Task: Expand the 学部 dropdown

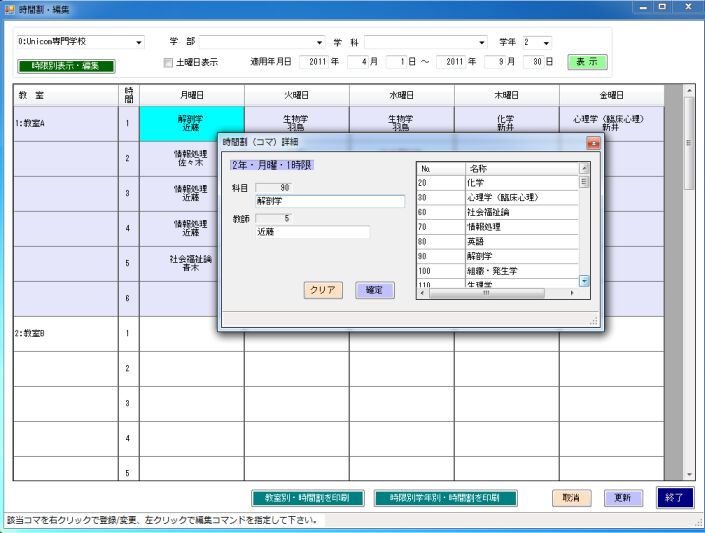Action: pos(320,43)
